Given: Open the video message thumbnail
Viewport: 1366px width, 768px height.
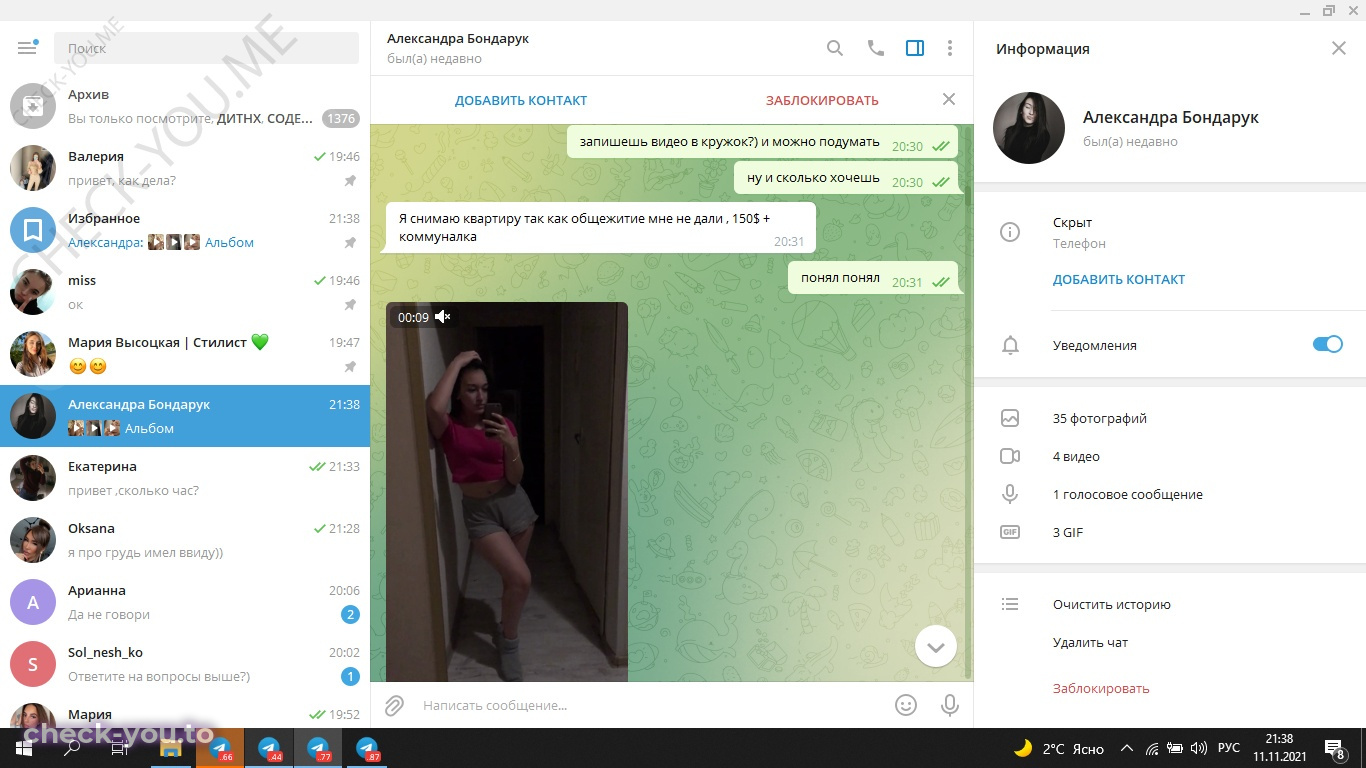Looking at the screenshot, I should [507, 492].
